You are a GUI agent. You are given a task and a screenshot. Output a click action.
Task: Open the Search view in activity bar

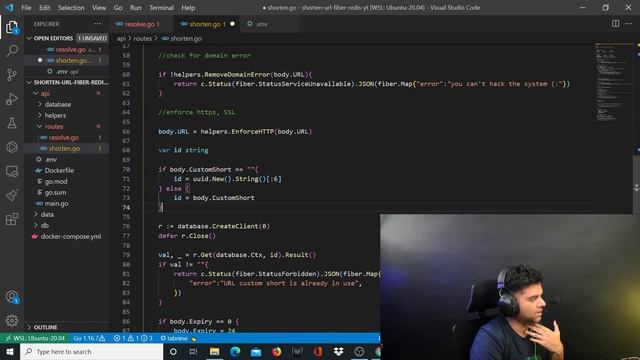tap(12, 51)
